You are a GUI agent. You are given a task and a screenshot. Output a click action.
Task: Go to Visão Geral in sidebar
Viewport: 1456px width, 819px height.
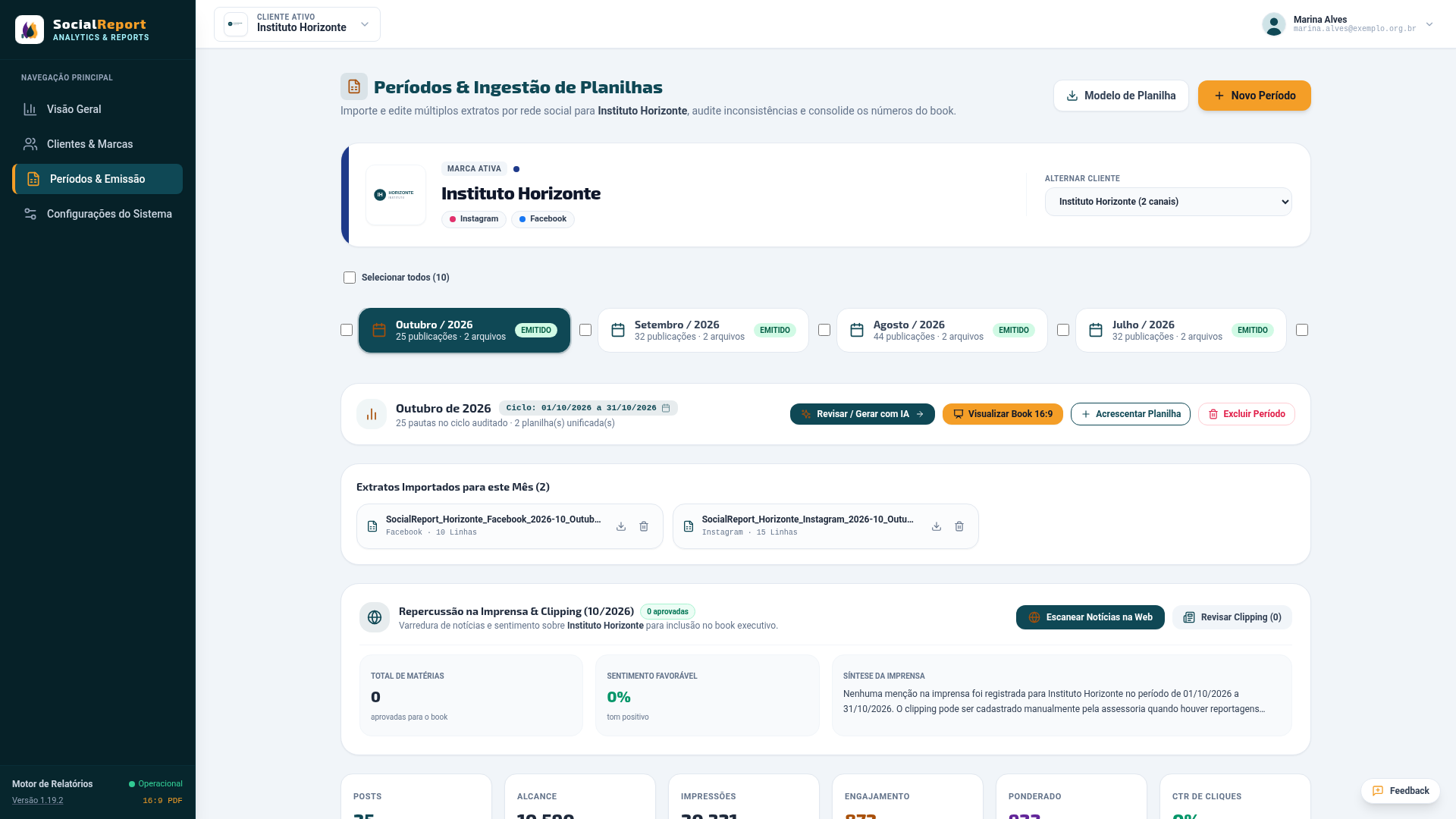click(98, 109)
